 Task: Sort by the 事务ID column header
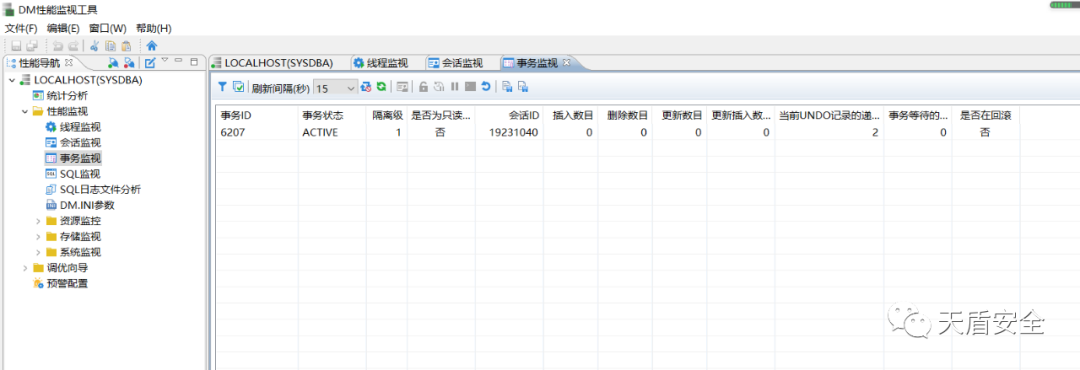tap(257, 115)
